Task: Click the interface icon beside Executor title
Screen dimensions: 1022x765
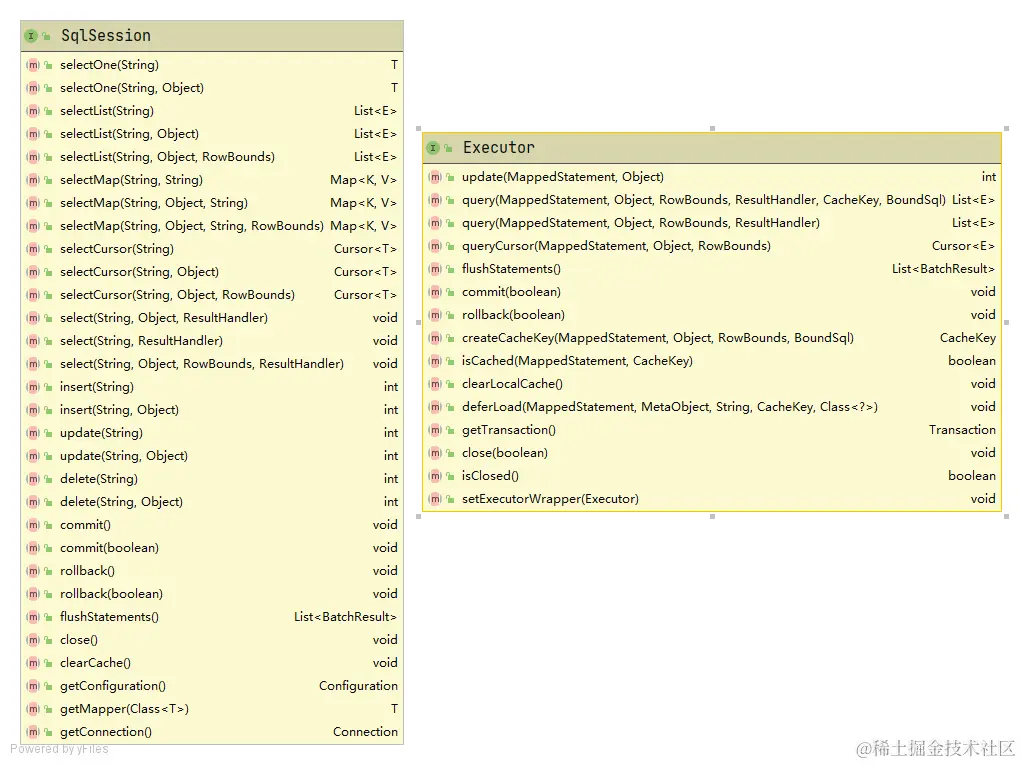Action: (x=433, y=148)
